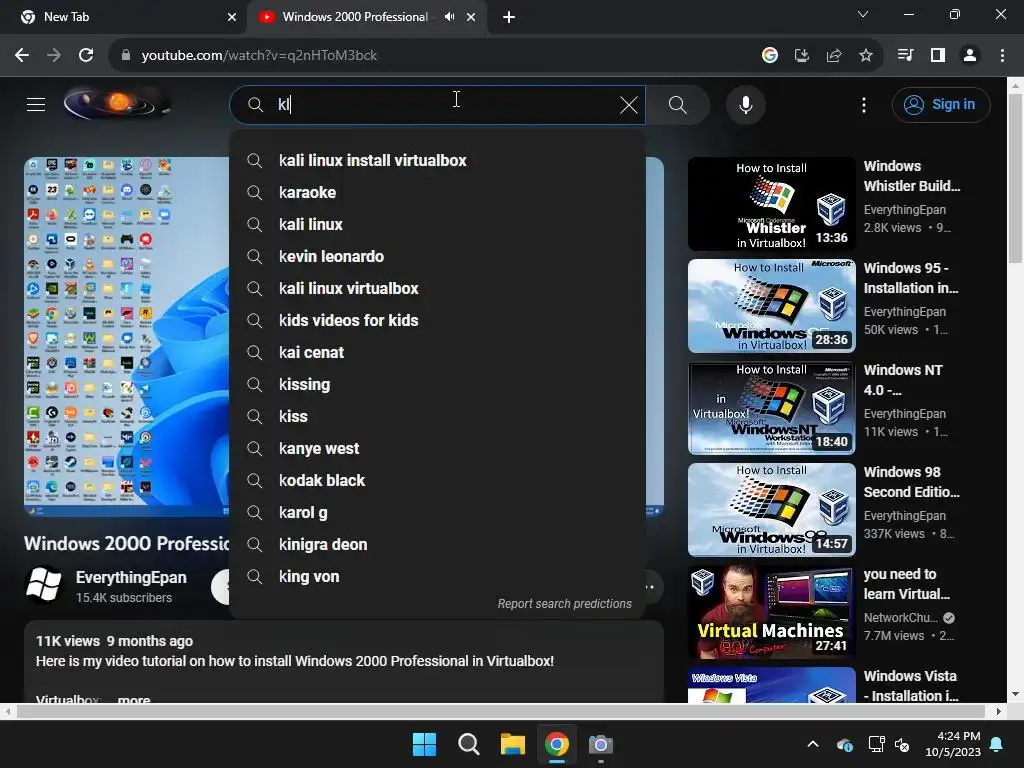Close the New Tab tab
The image size is (1024, 768).
pos(232,17)
